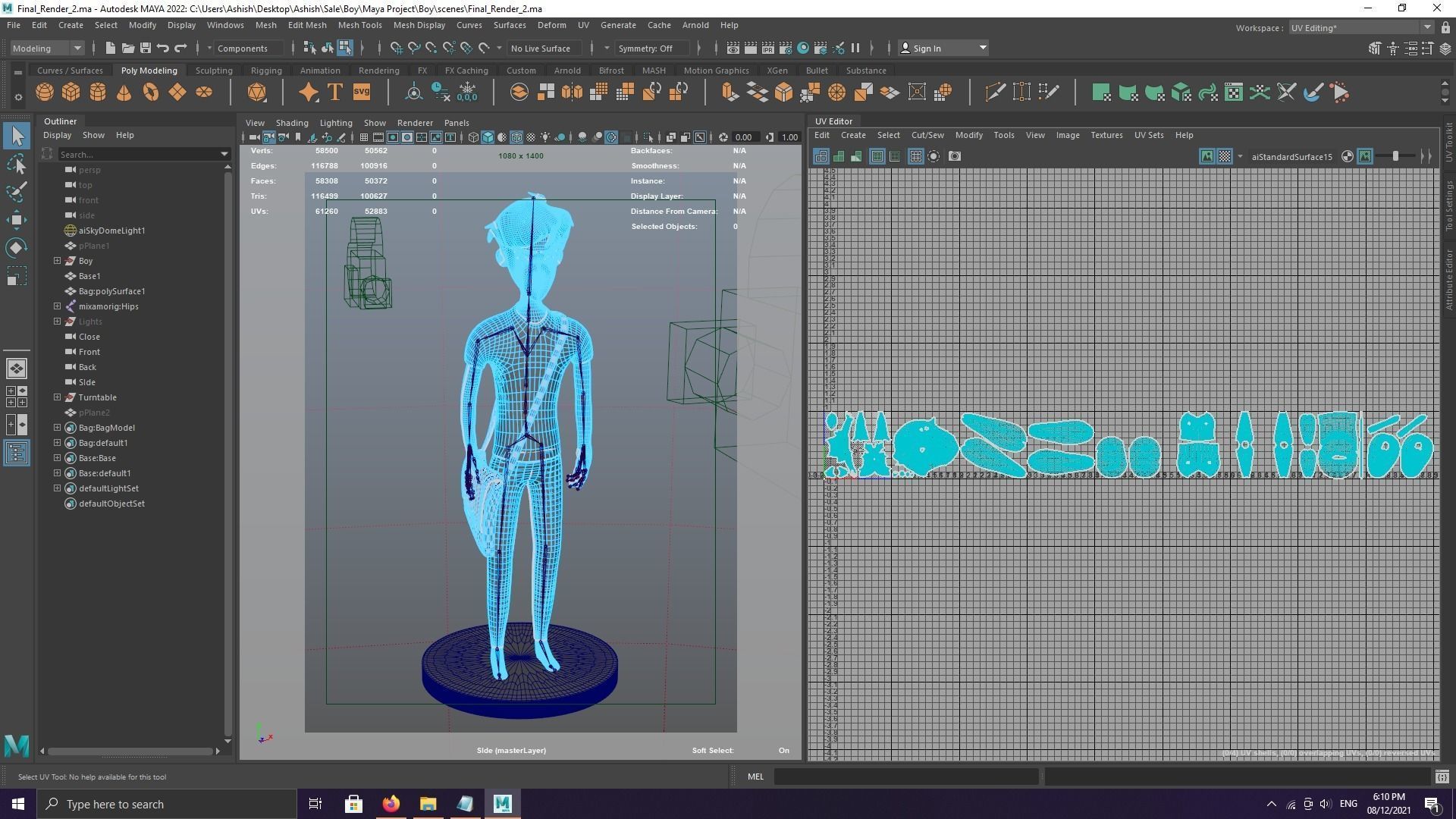Screen dimensions: 1456x819
Task: Open the vertical UV Toolkit tab
Action: pos(1448,141)
